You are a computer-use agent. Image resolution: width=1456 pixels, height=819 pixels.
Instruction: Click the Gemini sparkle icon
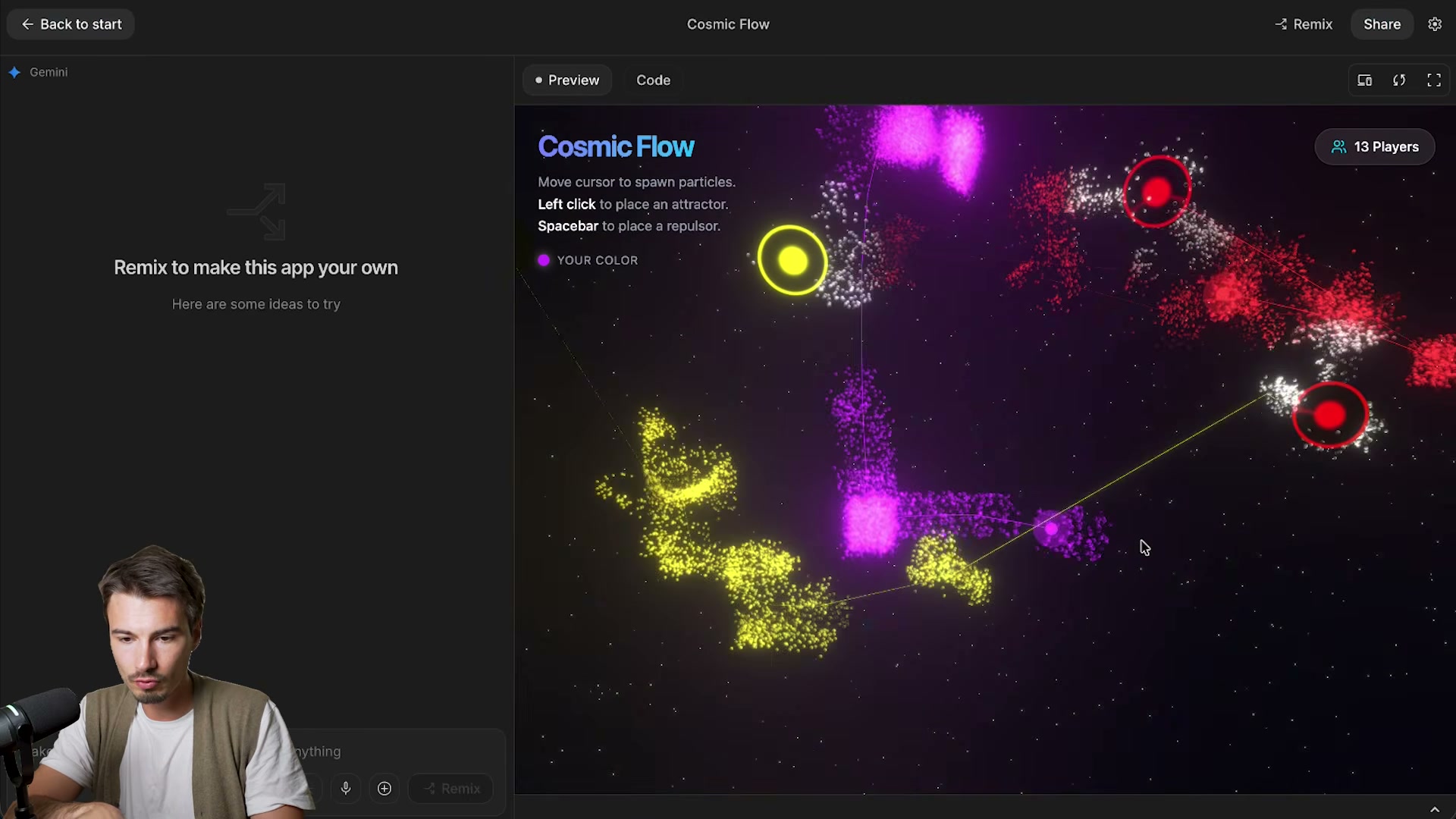[14, 72]
